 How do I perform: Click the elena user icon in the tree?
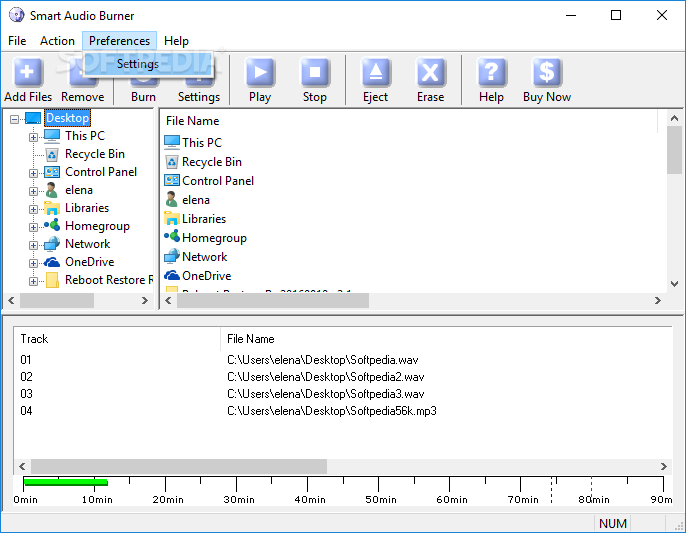(x=52, y=190)
